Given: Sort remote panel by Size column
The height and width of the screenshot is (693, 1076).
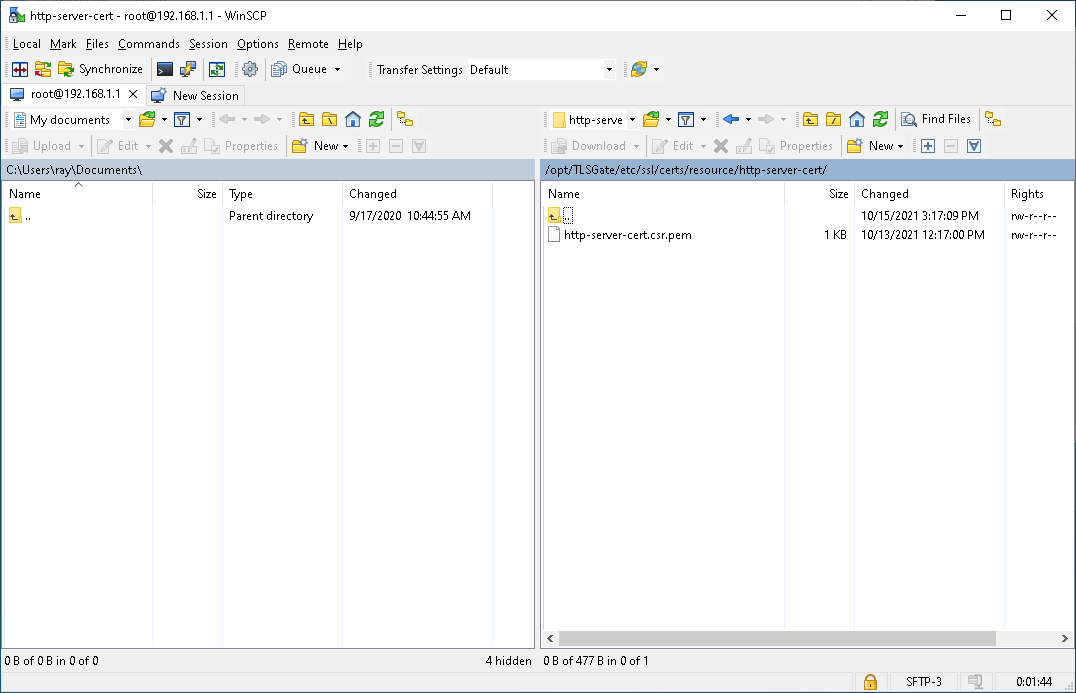Looking at the screenshot, I should click(x=819, y=193).
